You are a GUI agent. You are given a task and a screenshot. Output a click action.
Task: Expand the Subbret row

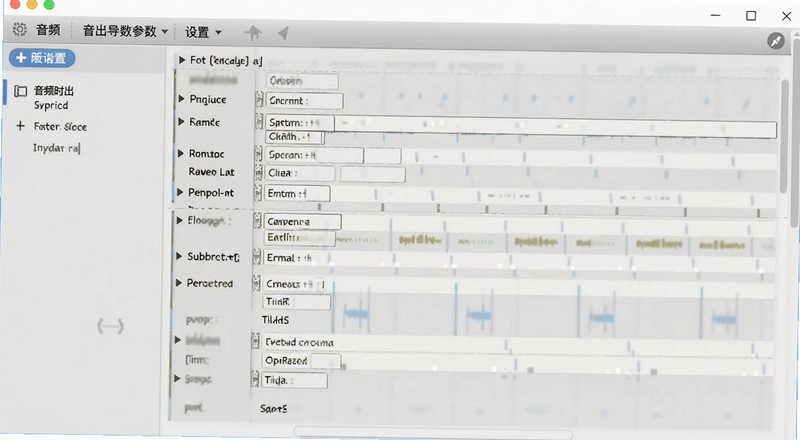[179, 256]
